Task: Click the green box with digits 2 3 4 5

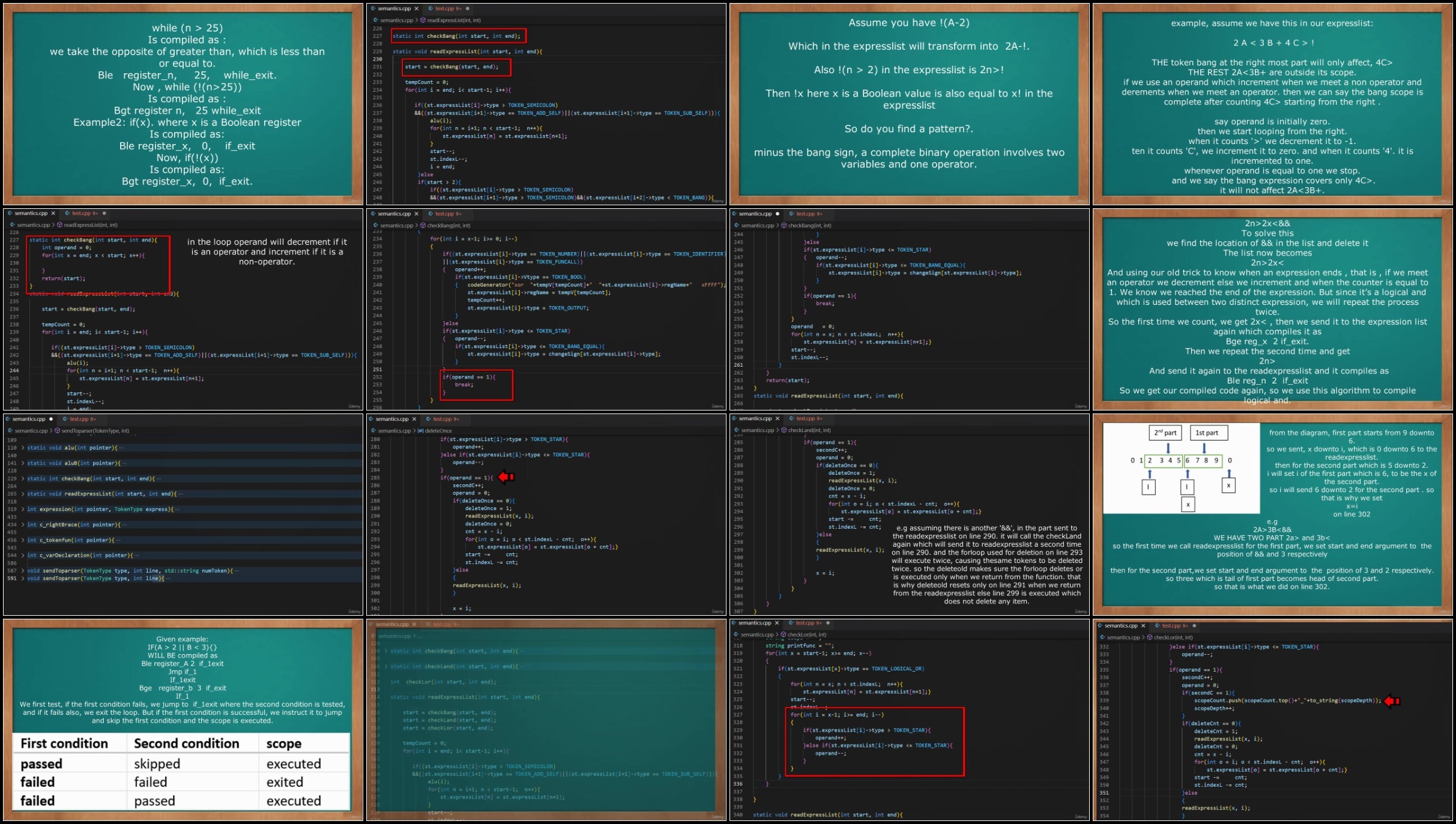Action: coord(1164,461)
